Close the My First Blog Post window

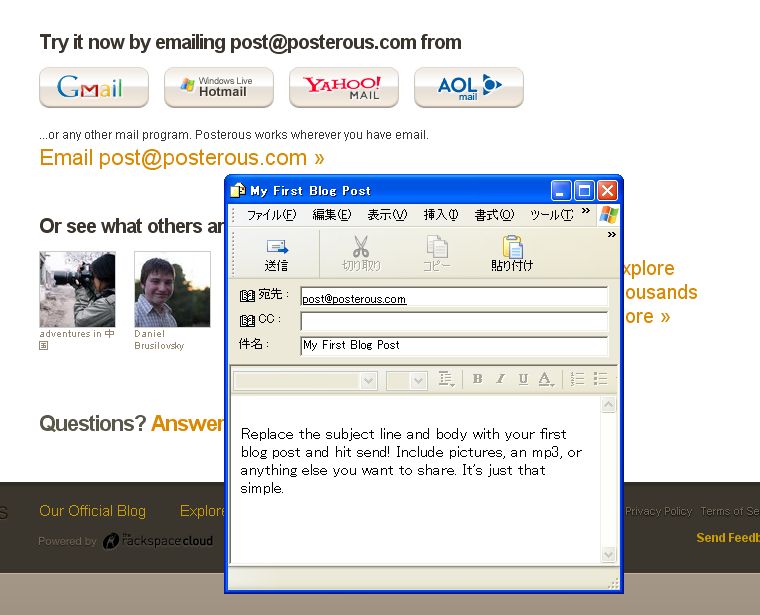pyautogui.click(x=607, y=190)
